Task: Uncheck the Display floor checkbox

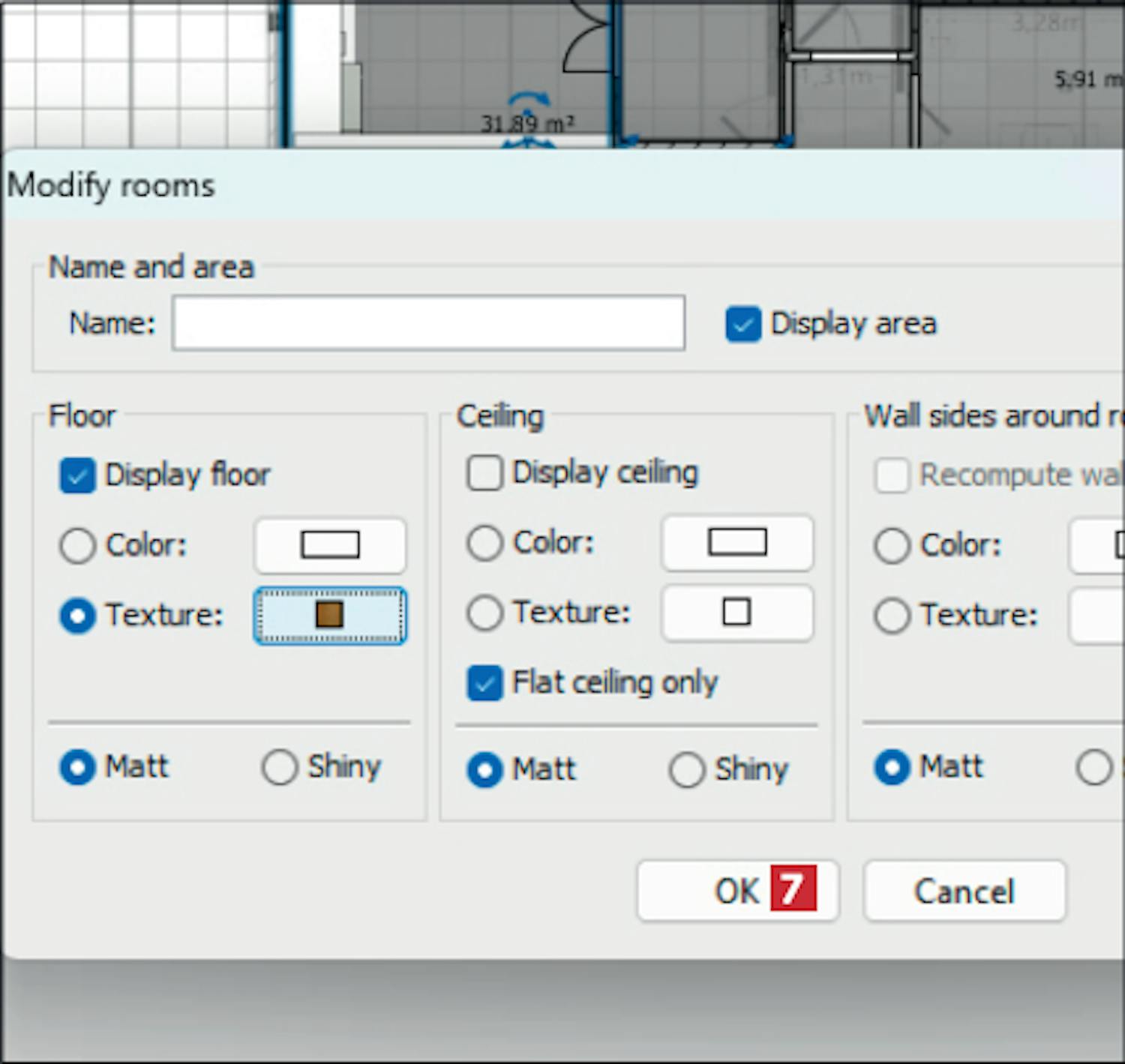Action: click(77, 475)
